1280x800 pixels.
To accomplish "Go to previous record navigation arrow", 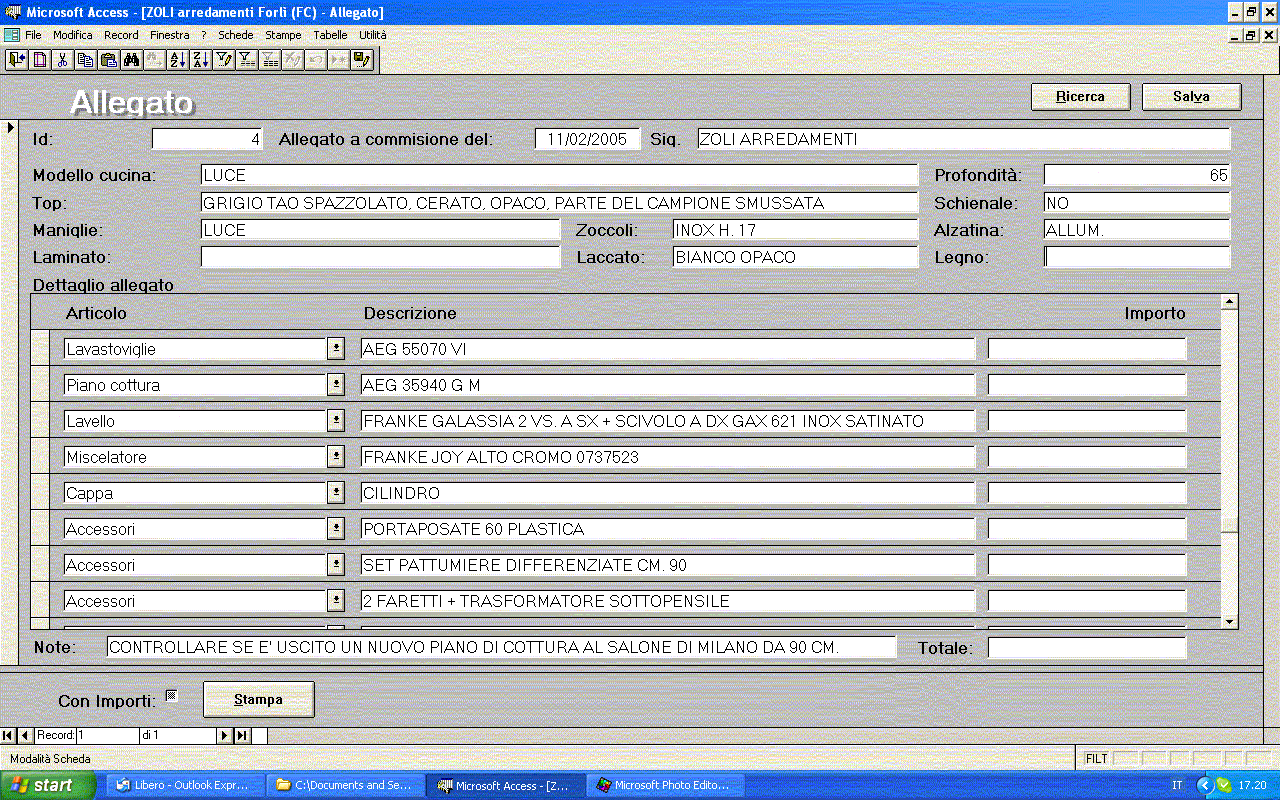I will [x=25, y=736].
